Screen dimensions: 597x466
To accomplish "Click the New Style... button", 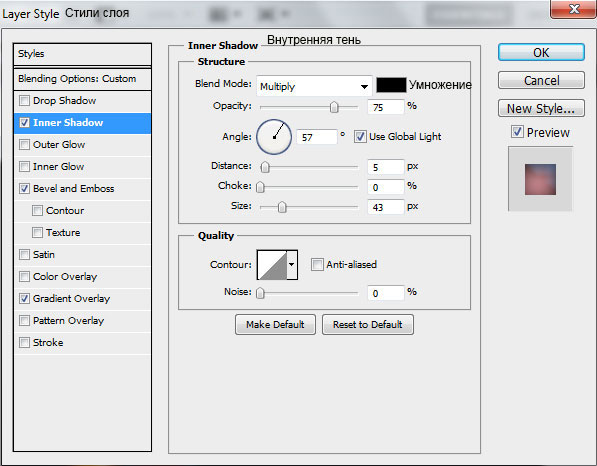I will (x=541, y=109).
